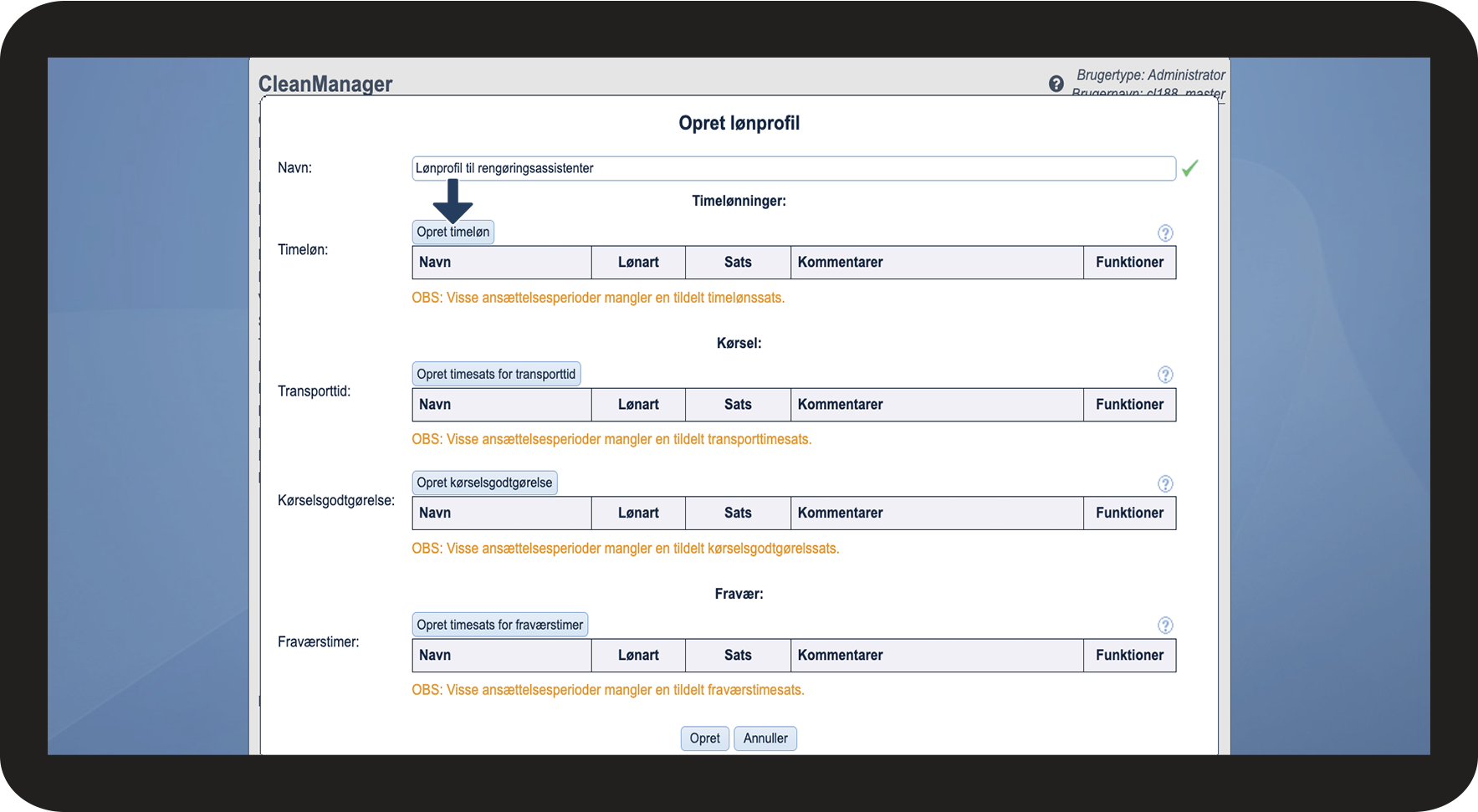Viewport: 1478px width, 812px height.
Task: Click the Brugertype: Administrator text
Action: (x=1150, y=75)
